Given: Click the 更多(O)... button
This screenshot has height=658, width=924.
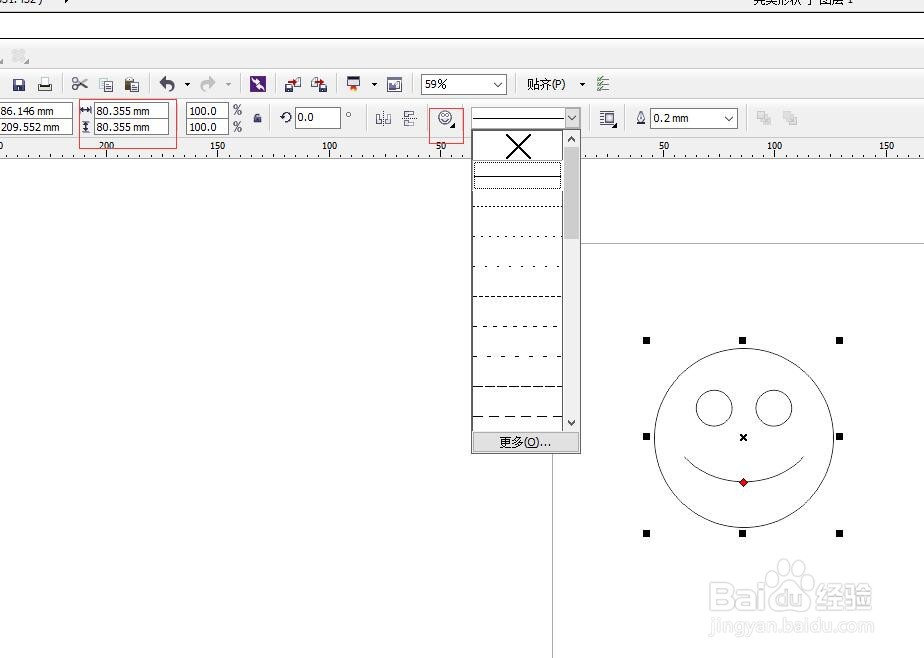Looking at the screenshot, I should click(526, 442).
